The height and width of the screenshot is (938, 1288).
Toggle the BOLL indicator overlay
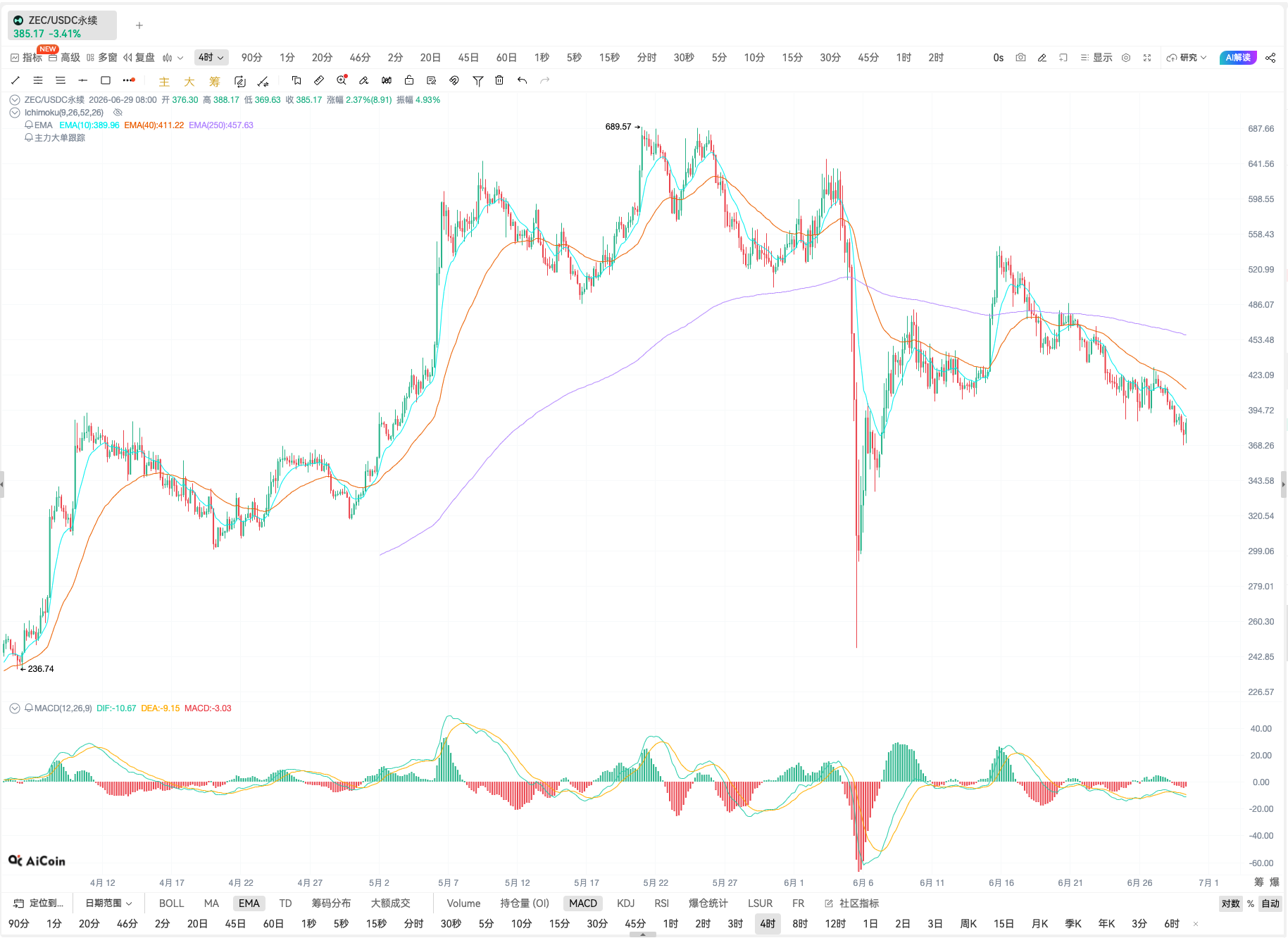coord(171,903)
